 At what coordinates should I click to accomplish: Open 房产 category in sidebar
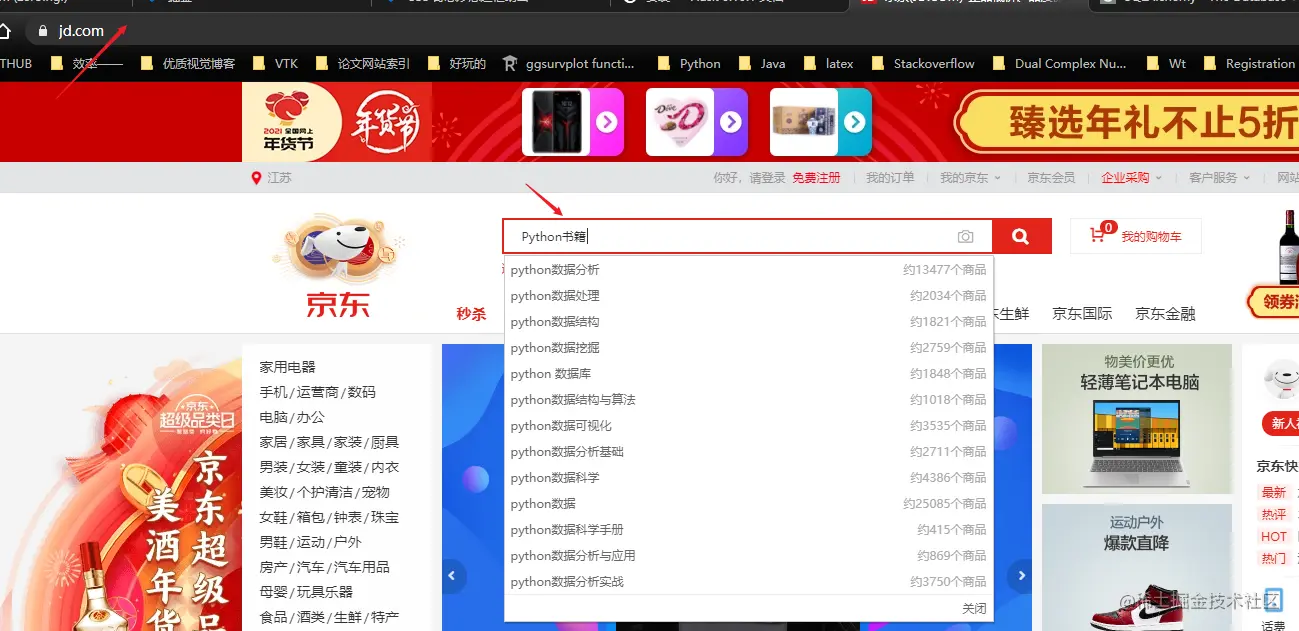coord(273,567)
